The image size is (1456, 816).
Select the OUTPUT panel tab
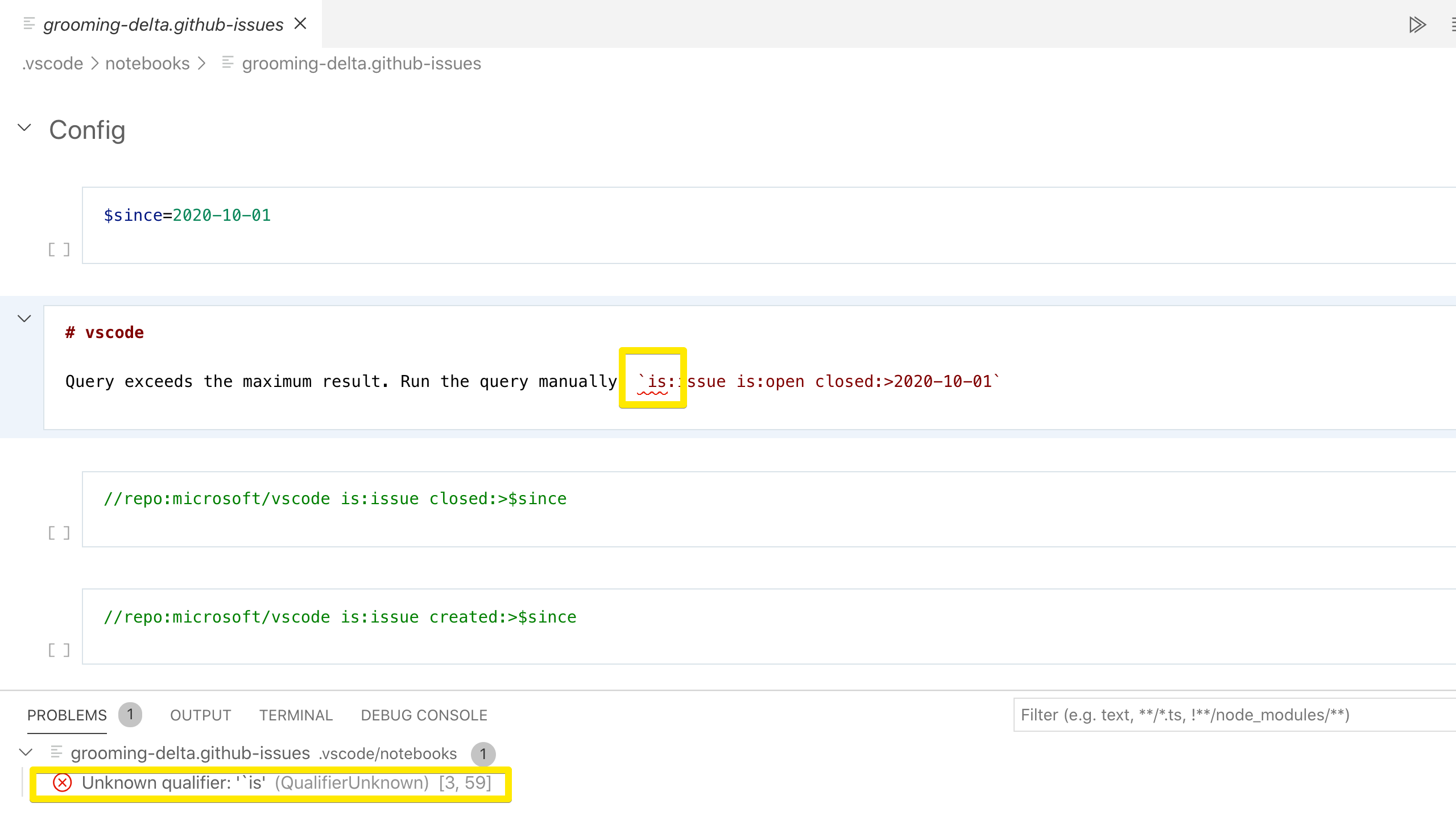pos(200,715)
